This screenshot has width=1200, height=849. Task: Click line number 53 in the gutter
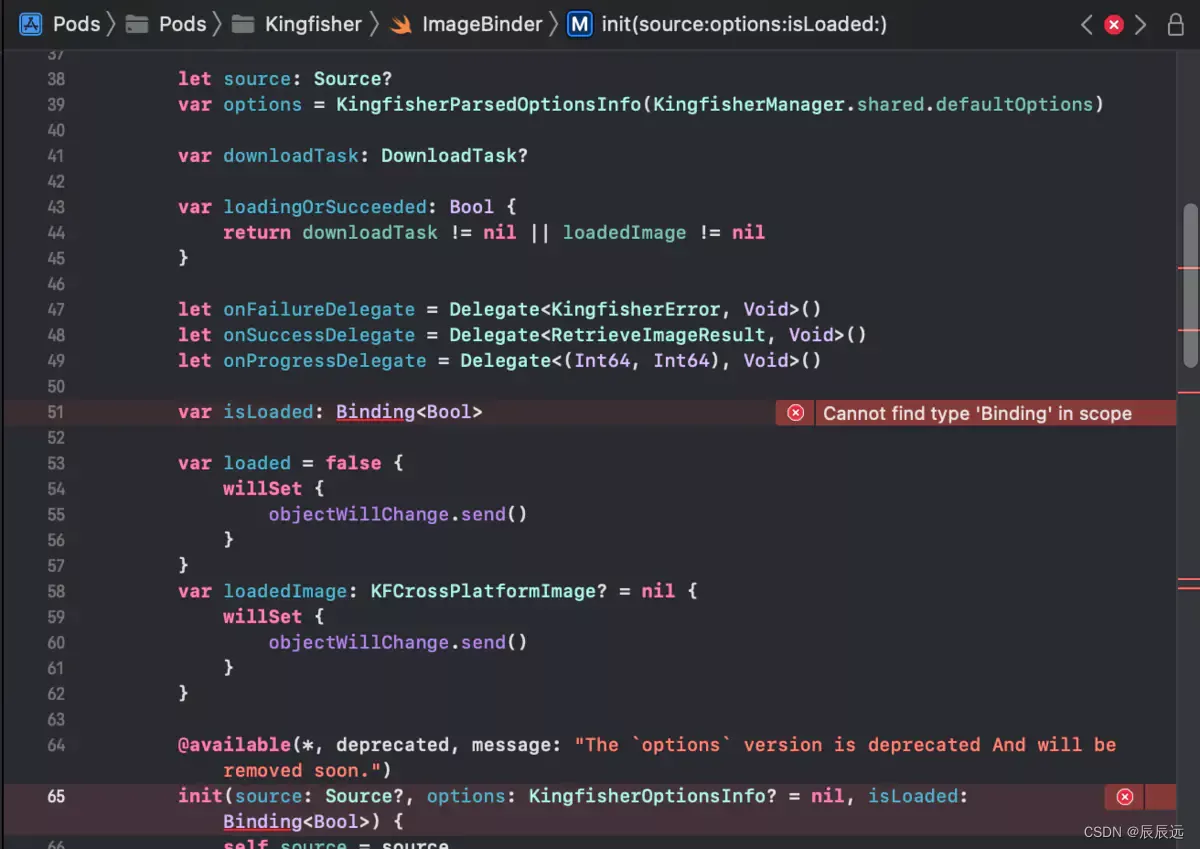coord(56,462)
